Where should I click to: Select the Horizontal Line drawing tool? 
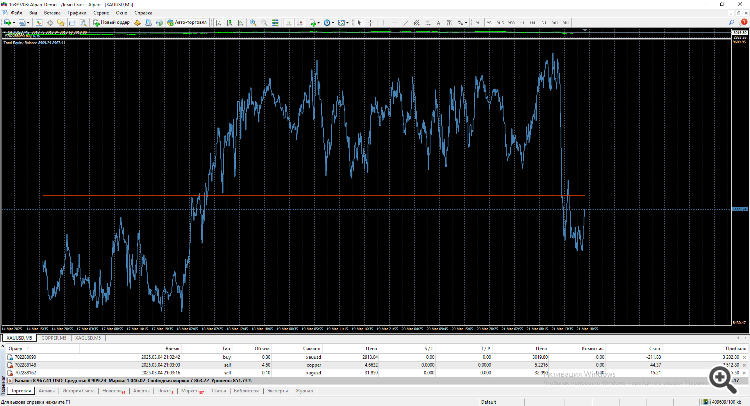(x=395, y=22)
